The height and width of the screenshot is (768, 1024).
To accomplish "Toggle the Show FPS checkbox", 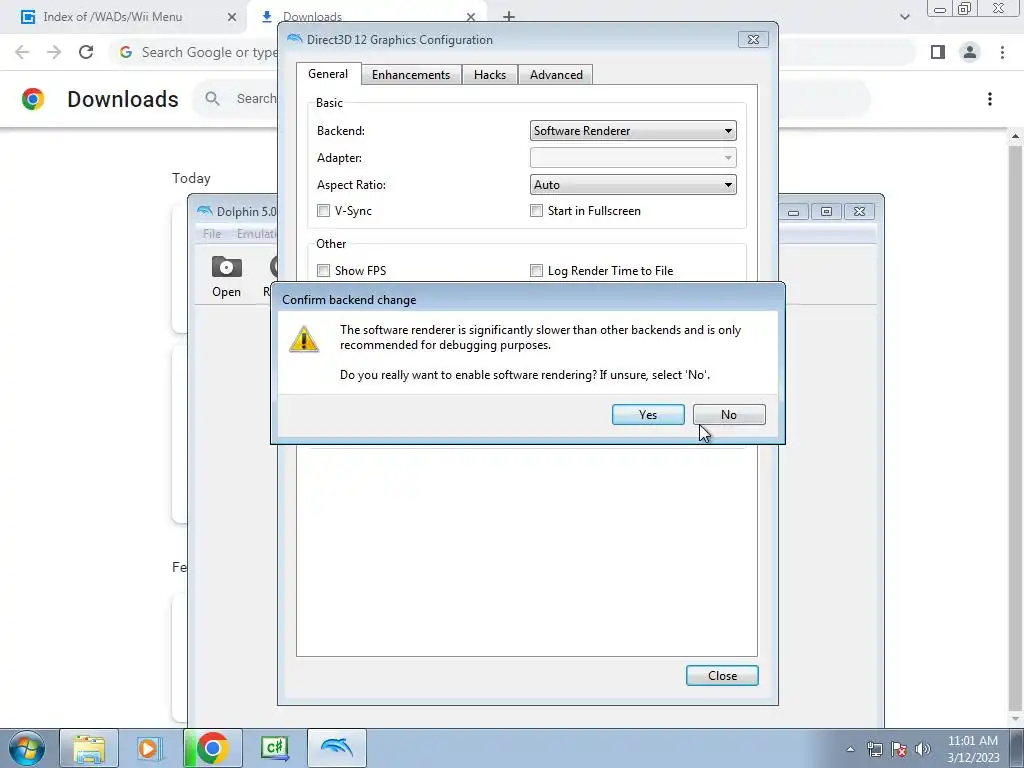I will pyautogui.click(x=323, y=270).
